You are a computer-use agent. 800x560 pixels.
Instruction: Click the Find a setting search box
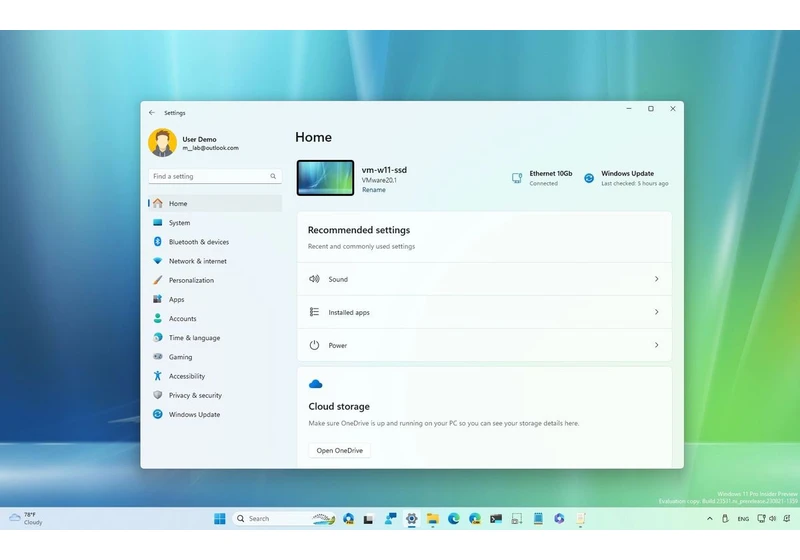[214, 176]
